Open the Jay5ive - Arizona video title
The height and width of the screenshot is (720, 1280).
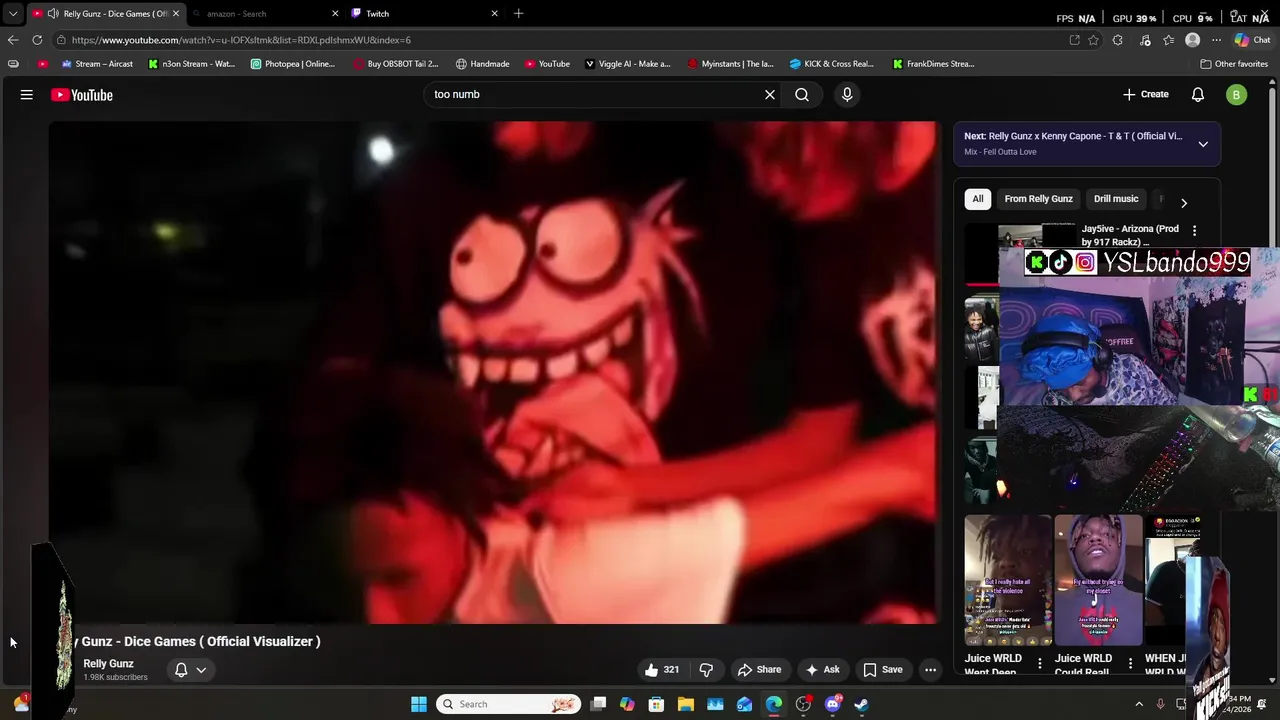[x=1130, y=235]
